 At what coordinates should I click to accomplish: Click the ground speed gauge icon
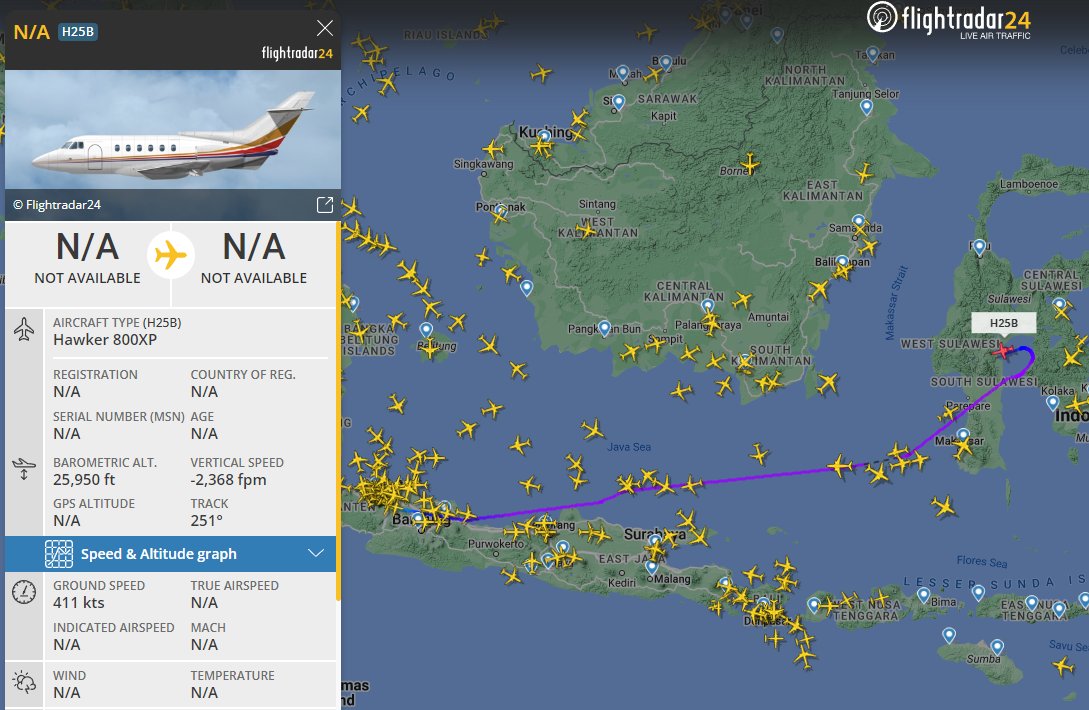click(24, 592)
